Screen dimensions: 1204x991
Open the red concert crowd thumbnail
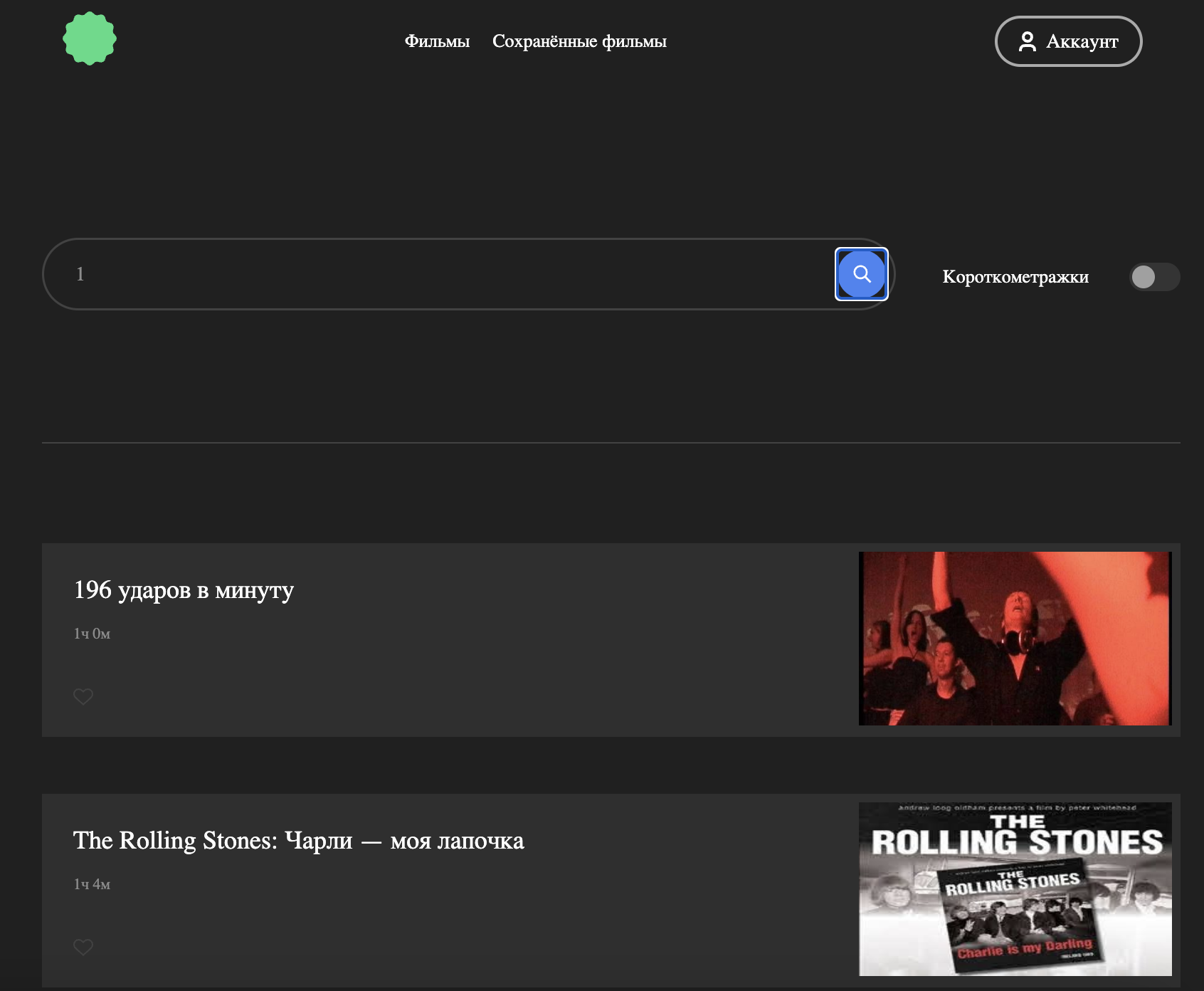[1015, 639]
